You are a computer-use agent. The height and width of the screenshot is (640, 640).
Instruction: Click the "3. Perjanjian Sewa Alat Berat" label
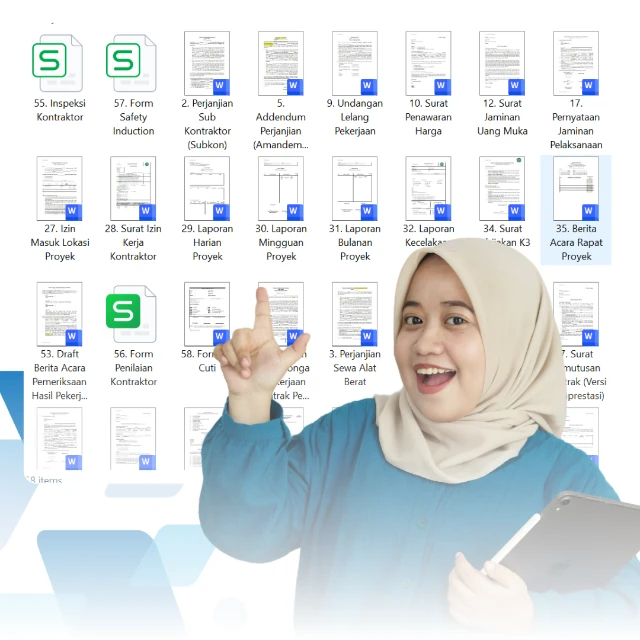[x=355, y=368]
